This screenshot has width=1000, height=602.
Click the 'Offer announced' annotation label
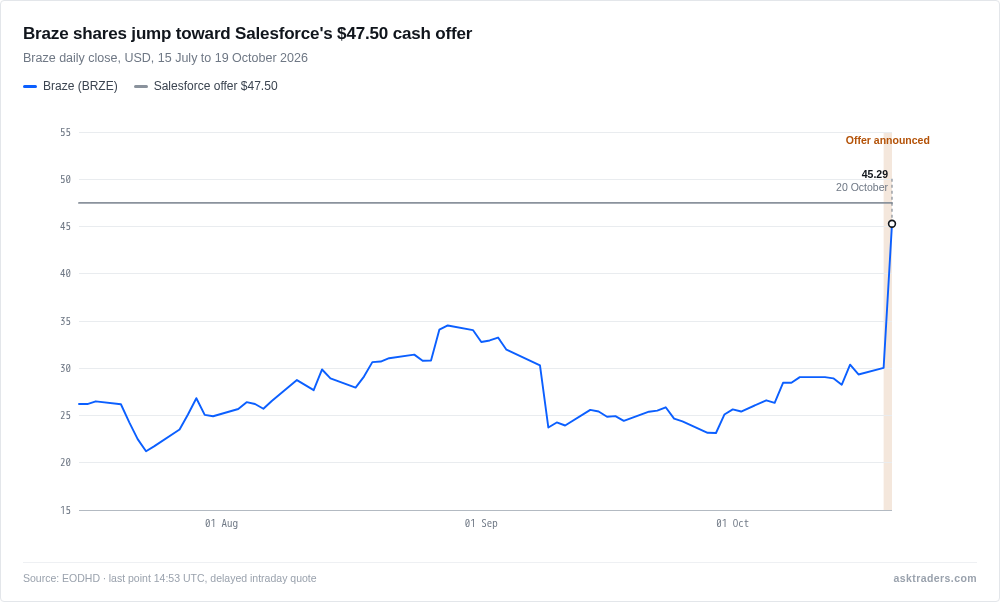tap(887, 140)
